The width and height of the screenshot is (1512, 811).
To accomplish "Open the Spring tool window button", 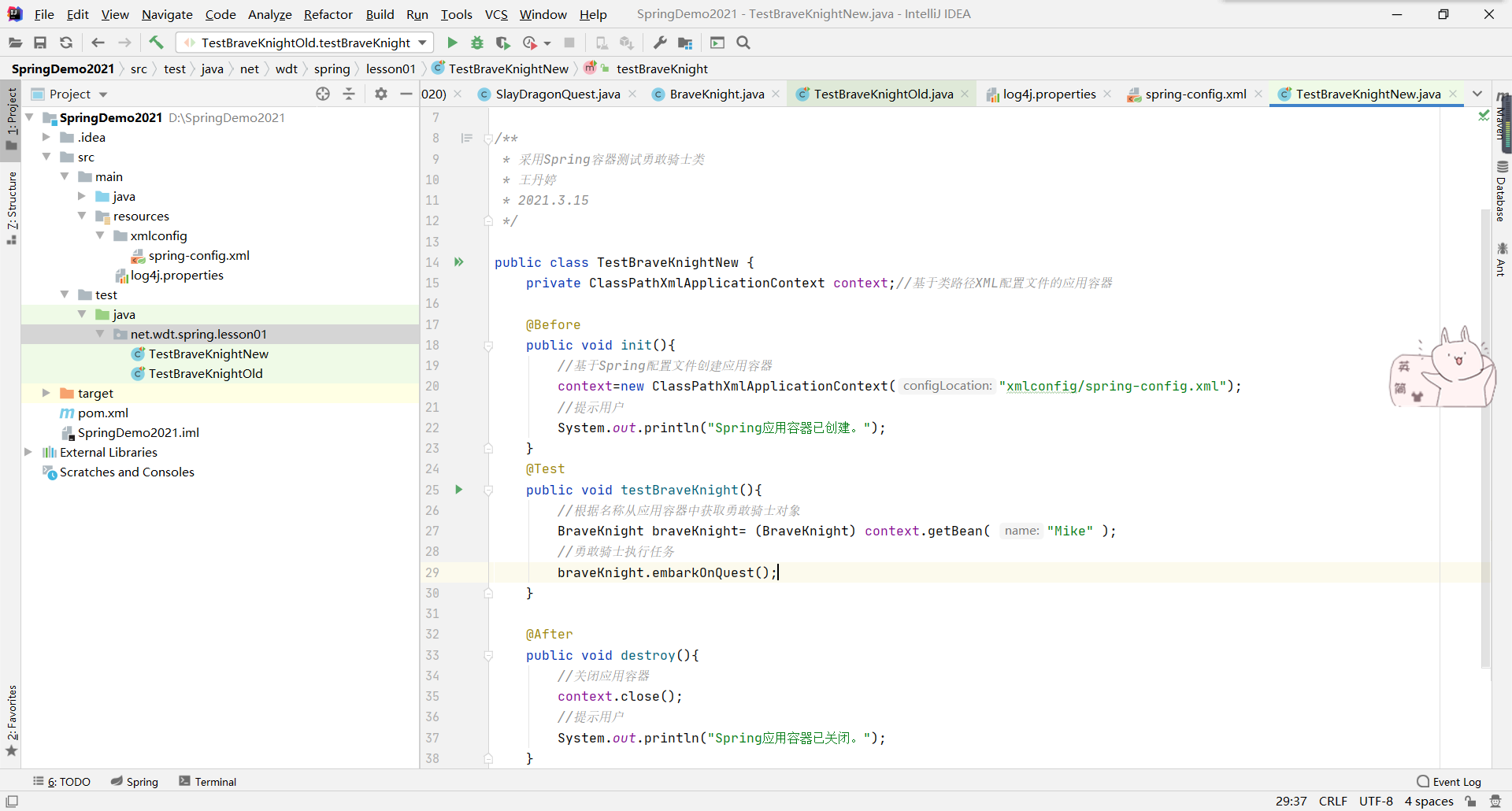I will 135,782.
